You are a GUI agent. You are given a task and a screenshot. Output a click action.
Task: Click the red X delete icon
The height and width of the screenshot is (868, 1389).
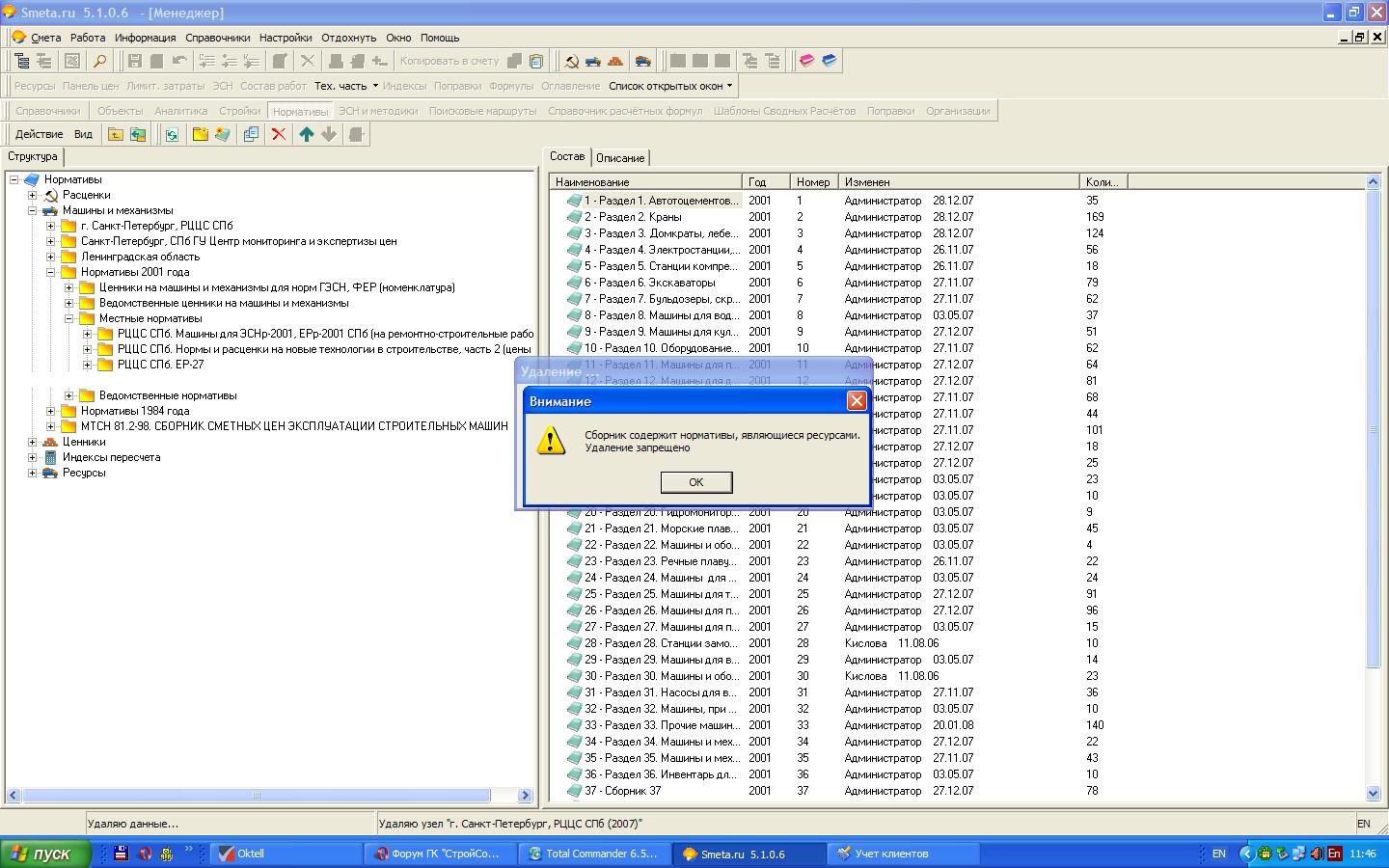tap(279, 134)
